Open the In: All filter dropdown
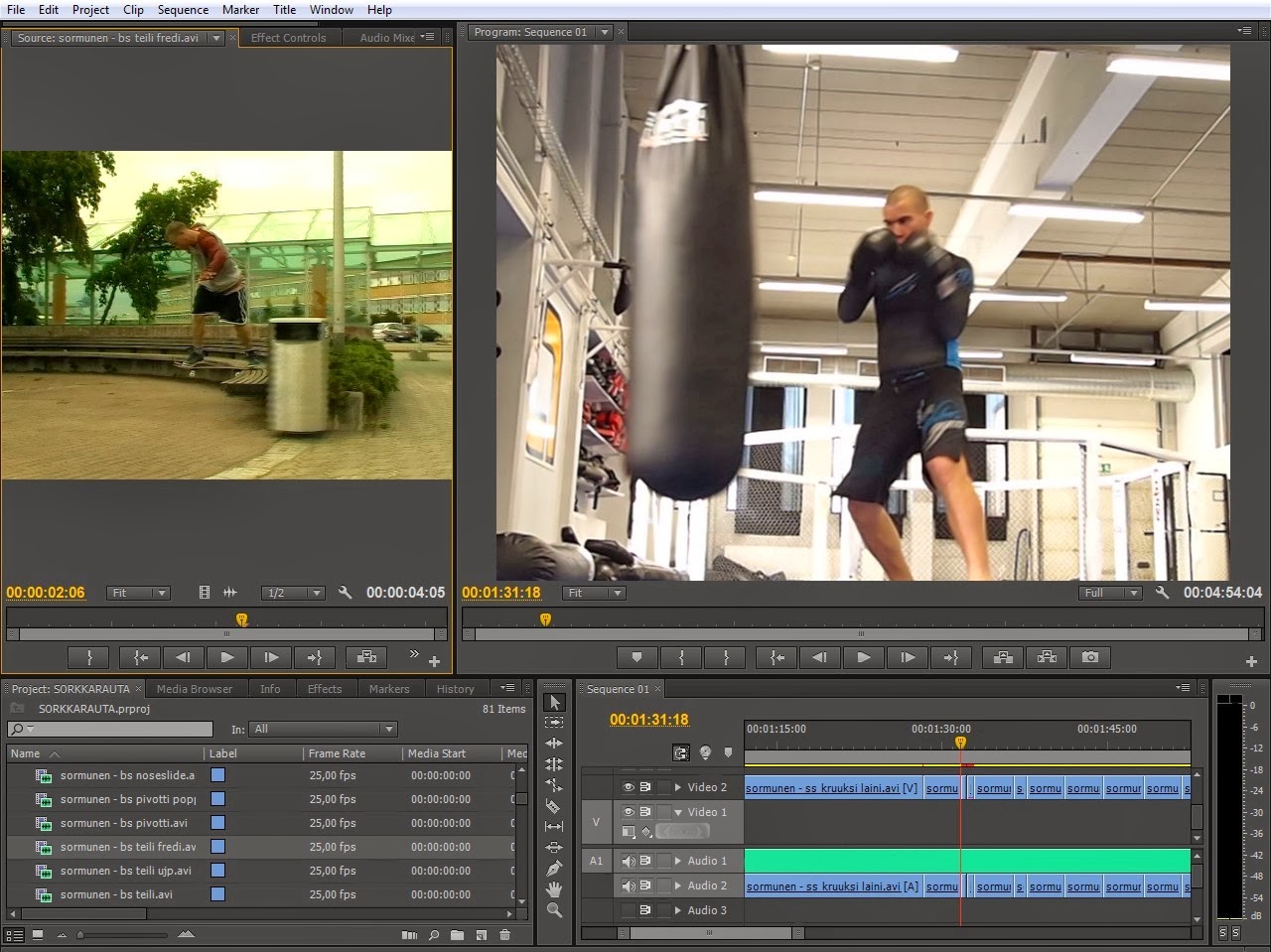Viewport: 1271px width, 952px height. coord(323,729)
